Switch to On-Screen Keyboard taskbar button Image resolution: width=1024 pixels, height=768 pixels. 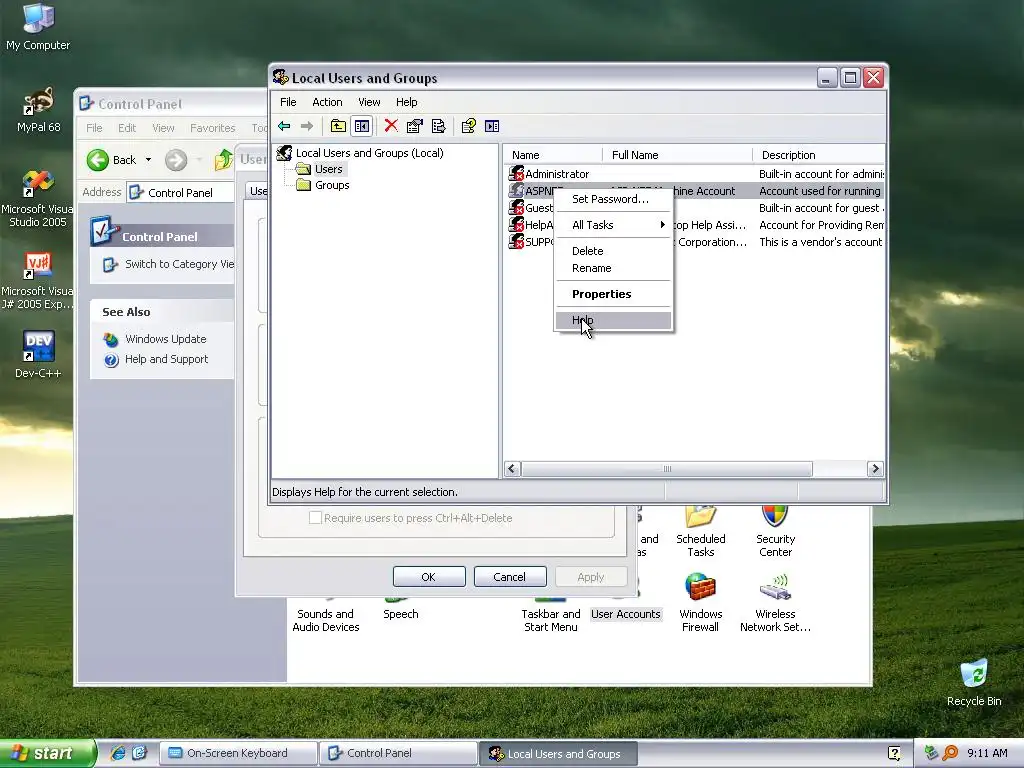pos(238,753)
